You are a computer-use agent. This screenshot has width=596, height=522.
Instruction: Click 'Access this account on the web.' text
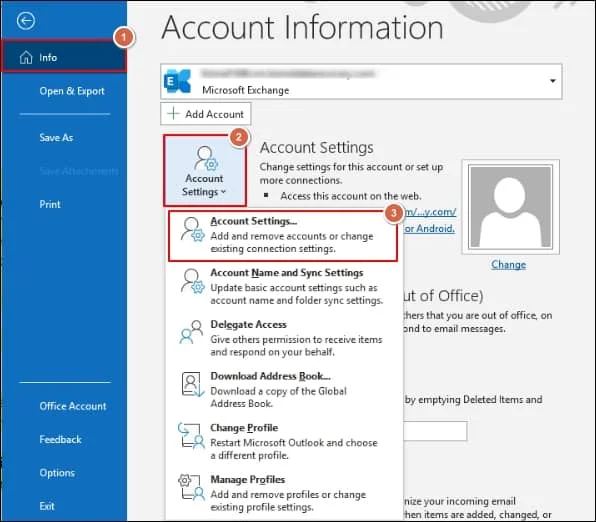pos(351,196)
